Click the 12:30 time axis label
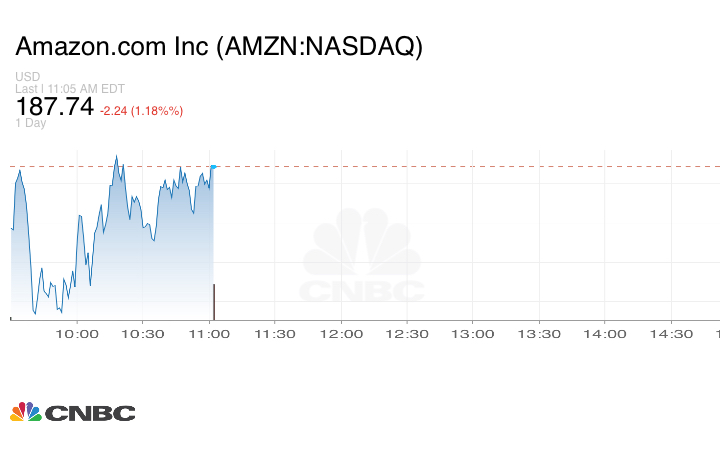This screenshot has height=450, width=720. (406, 334)
